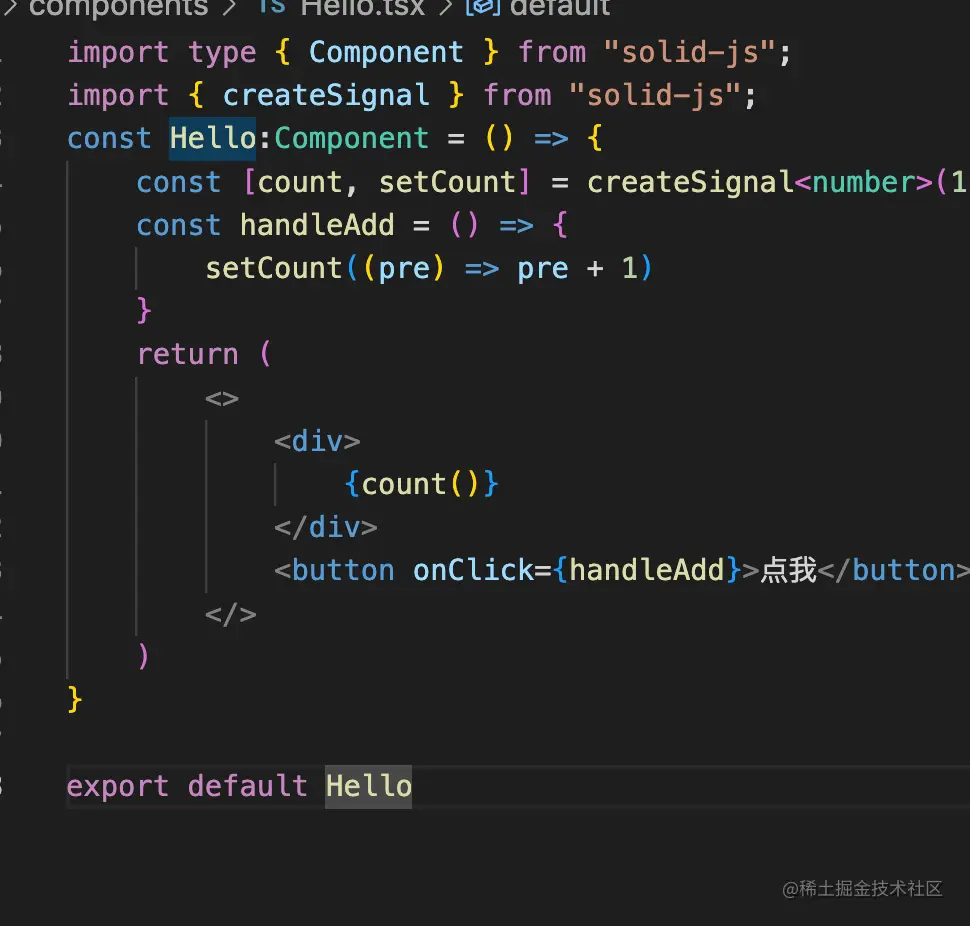Image resolution: width=970 pixels, height=926 pixels.
Task: Click the setCount name in destructuring
Action: pos(447,182)
